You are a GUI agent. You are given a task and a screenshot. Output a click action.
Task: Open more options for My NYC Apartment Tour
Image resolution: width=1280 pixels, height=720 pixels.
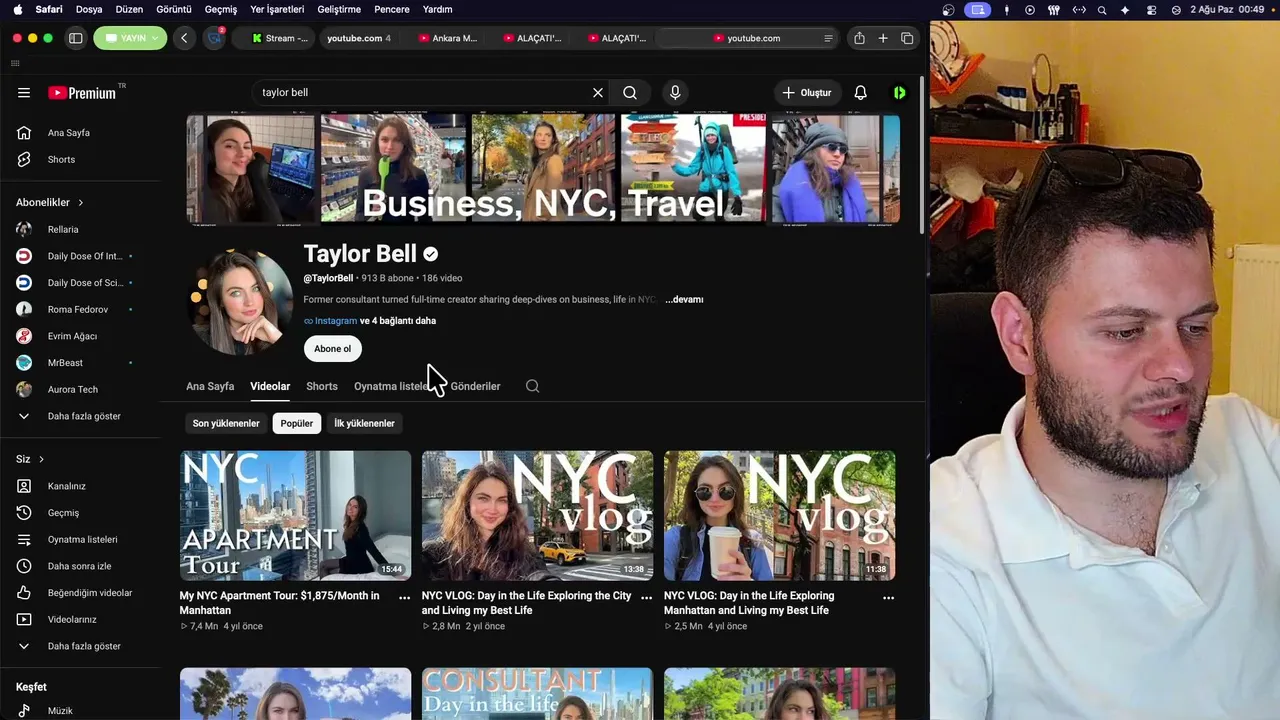pos(404,598)
